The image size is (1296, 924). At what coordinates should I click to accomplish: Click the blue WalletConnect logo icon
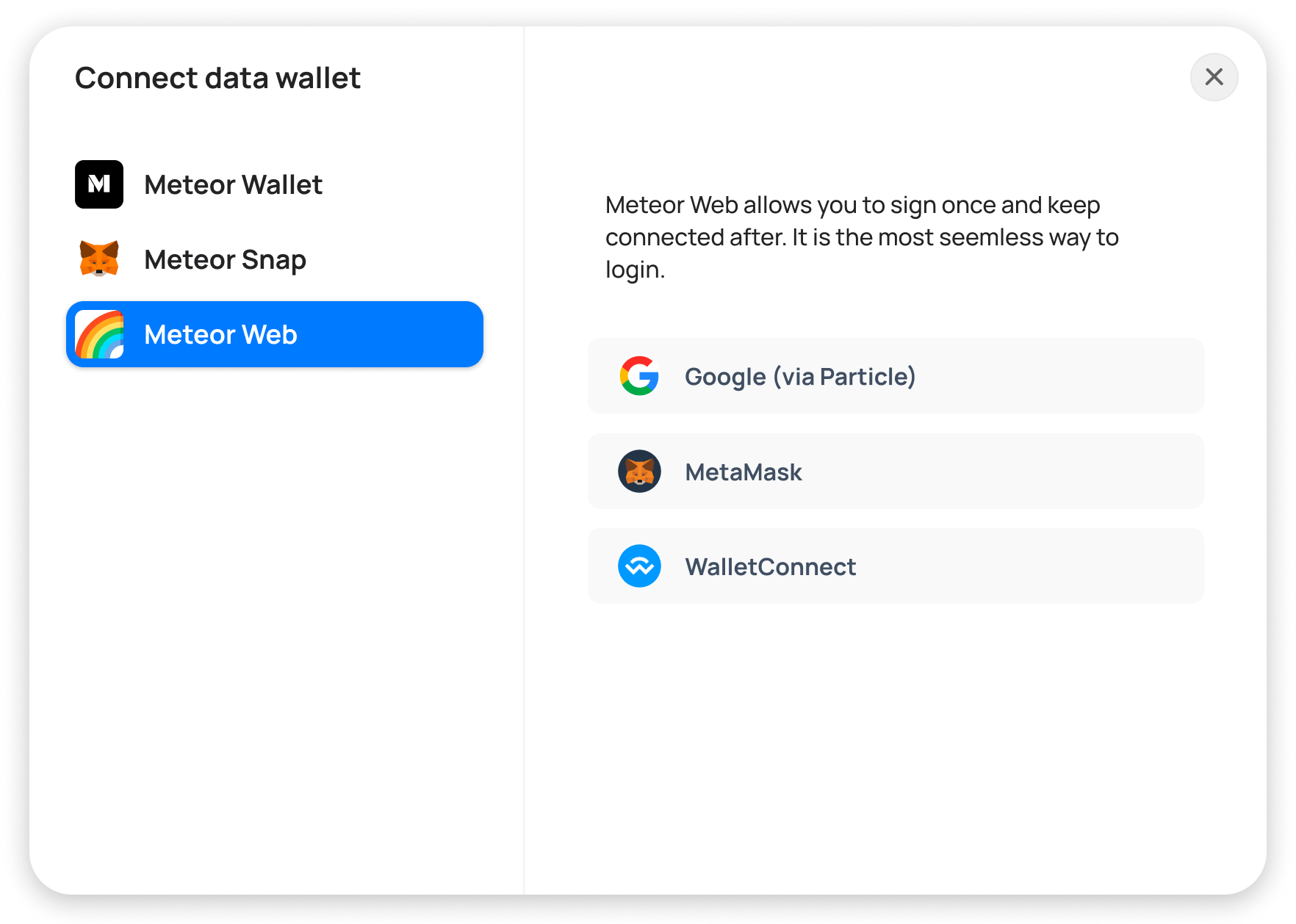pyautogui.click(x=639, y=566)
